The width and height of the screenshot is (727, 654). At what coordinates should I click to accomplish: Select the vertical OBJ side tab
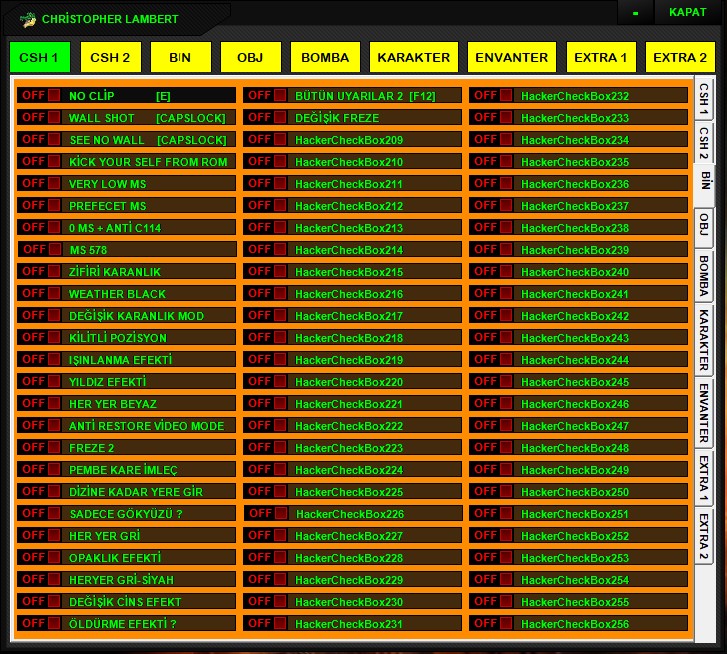click(704, 225)
